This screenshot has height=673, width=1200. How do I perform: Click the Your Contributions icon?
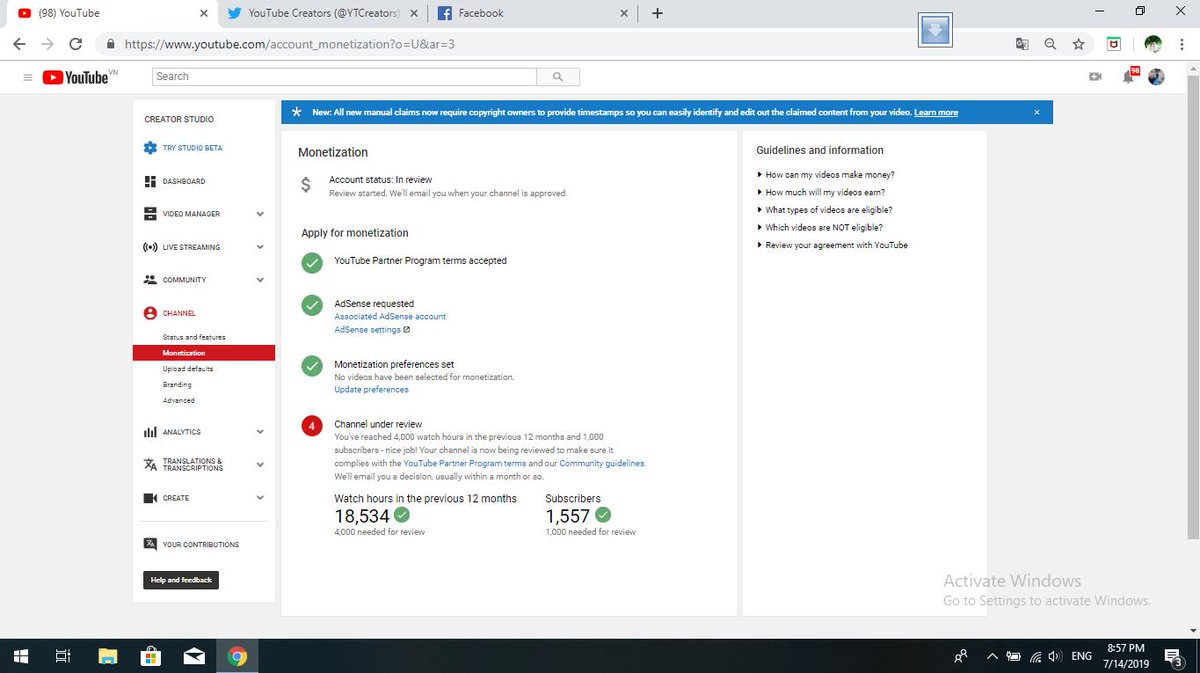[x=150, y=545]
